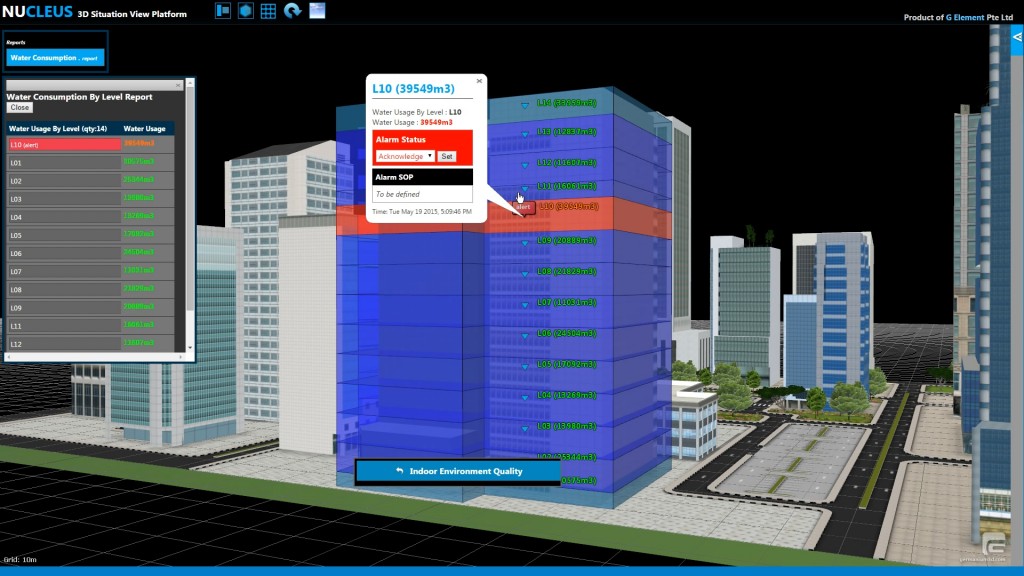Screen dimensions: 1024x576
Task: Select the L04 row in the report
Action: [x=90, y=217]
